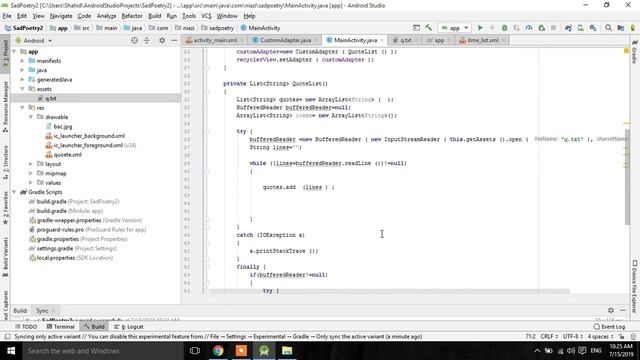Expand the generatedJava folder
Screen dimensions: 640x360
point(22,80)
